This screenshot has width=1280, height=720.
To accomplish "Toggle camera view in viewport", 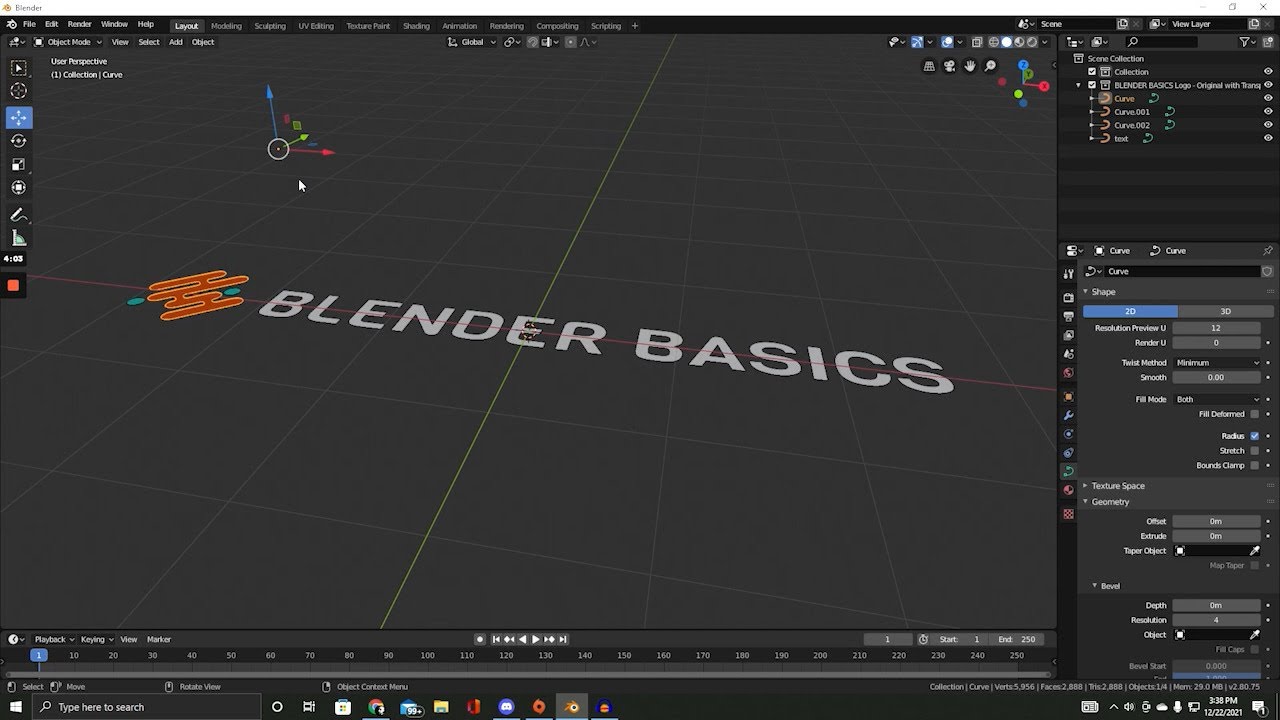I will coord(949,66).
